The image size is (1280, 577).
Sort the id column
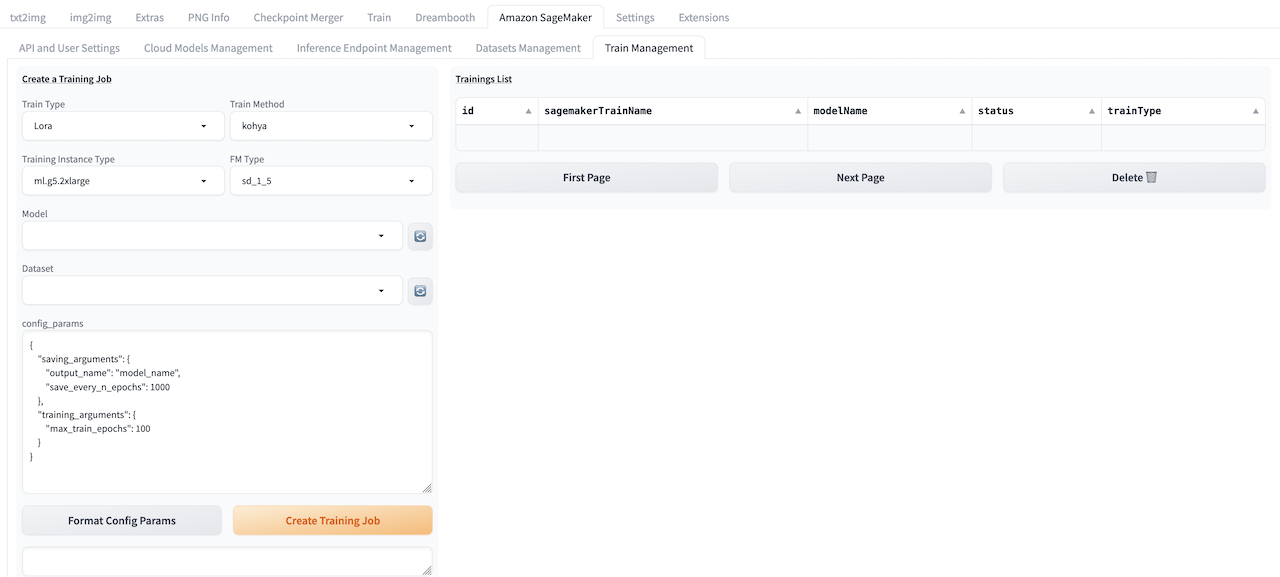pos(528,111)
